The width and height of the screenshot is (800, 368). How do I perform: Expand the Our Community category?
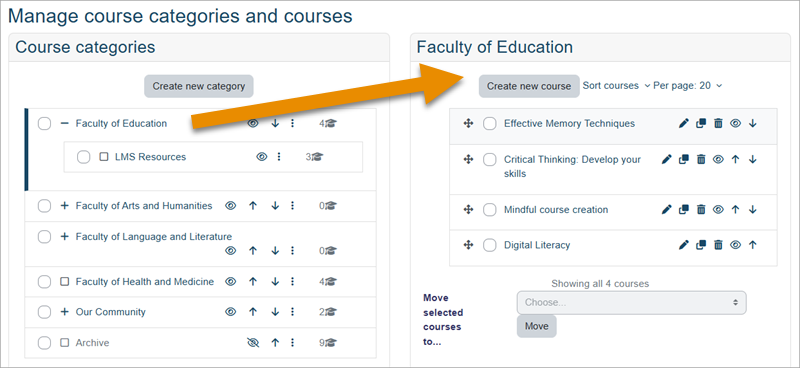(64, 312)
